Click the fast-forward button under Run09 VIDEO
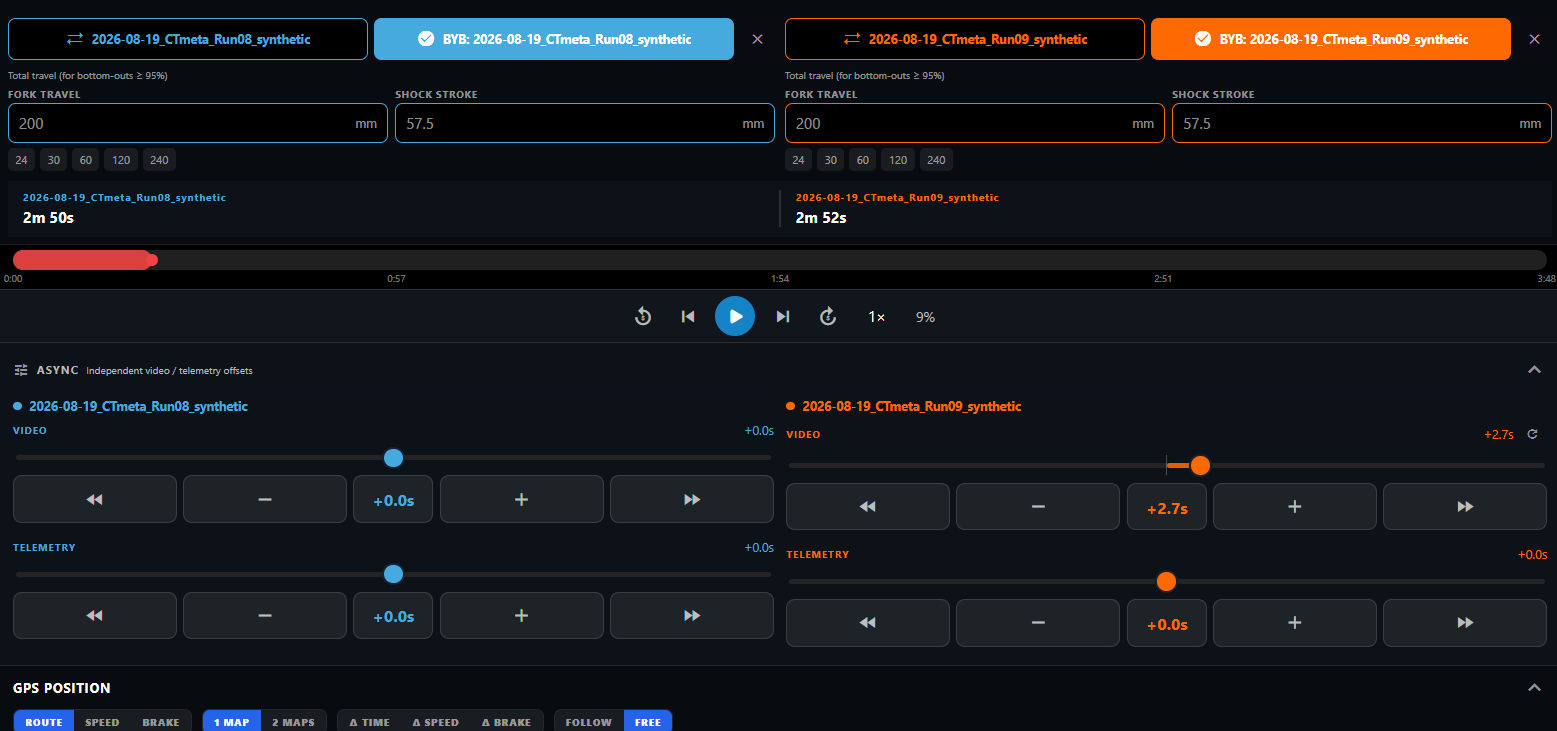The image size is (1557, 731). tap(1465, 507)
